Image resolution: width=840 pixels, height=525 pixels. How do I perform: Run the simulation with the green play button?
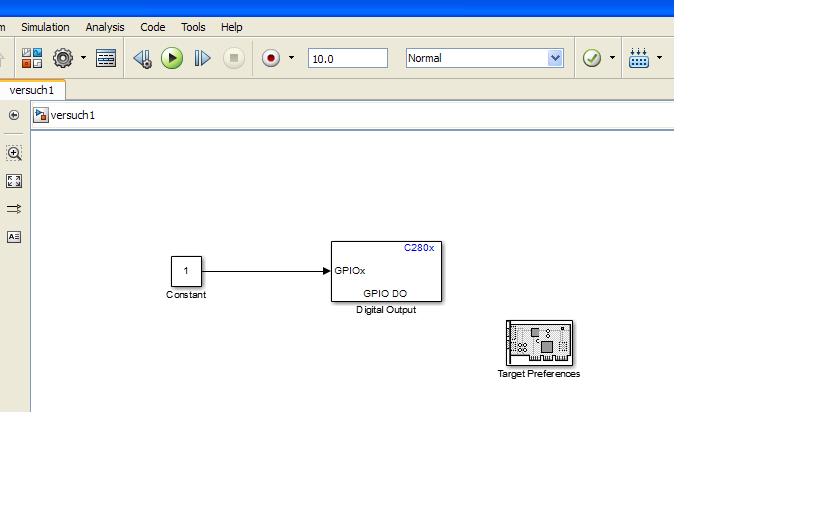tap(172, 58)
